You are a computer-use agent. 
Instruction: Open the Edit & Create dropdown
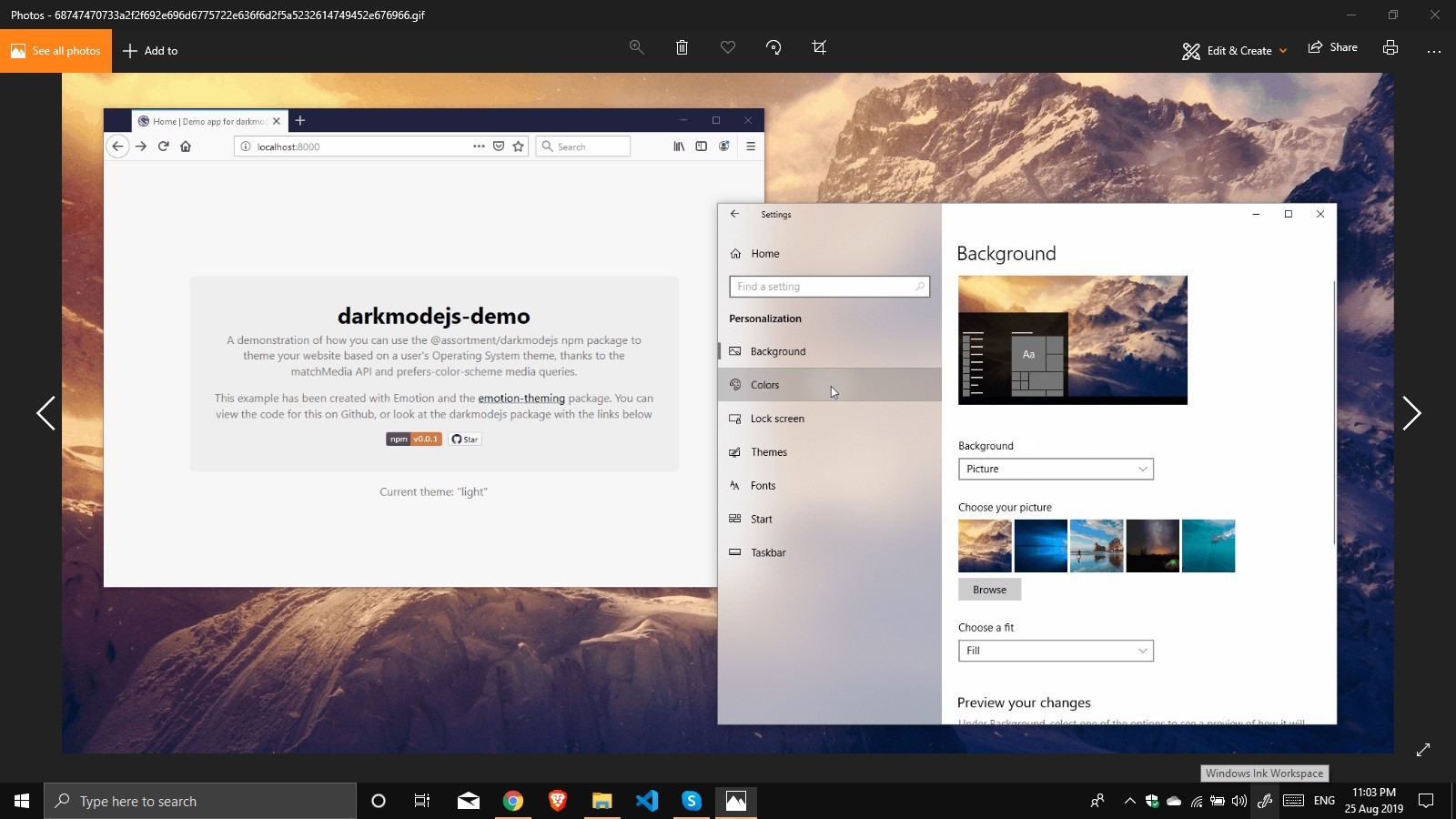(x=1234, y=51)
